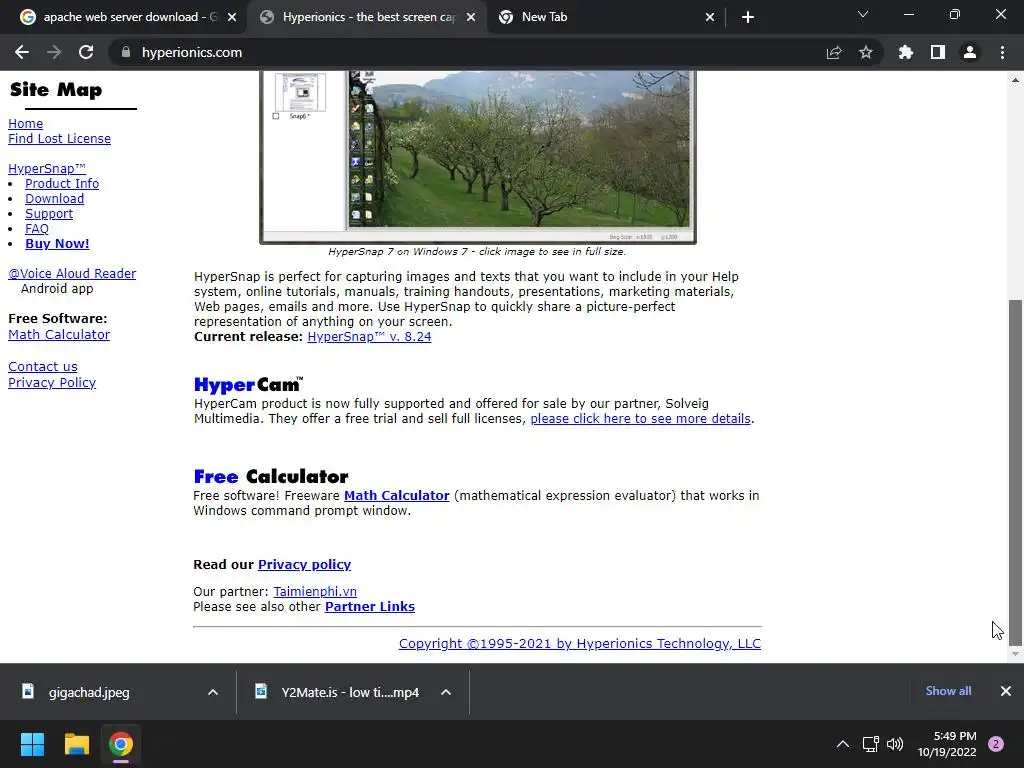This screenshot has height=768, width=1024.
Task: Open a new tab with the plus button
Action: pos(748,18)
